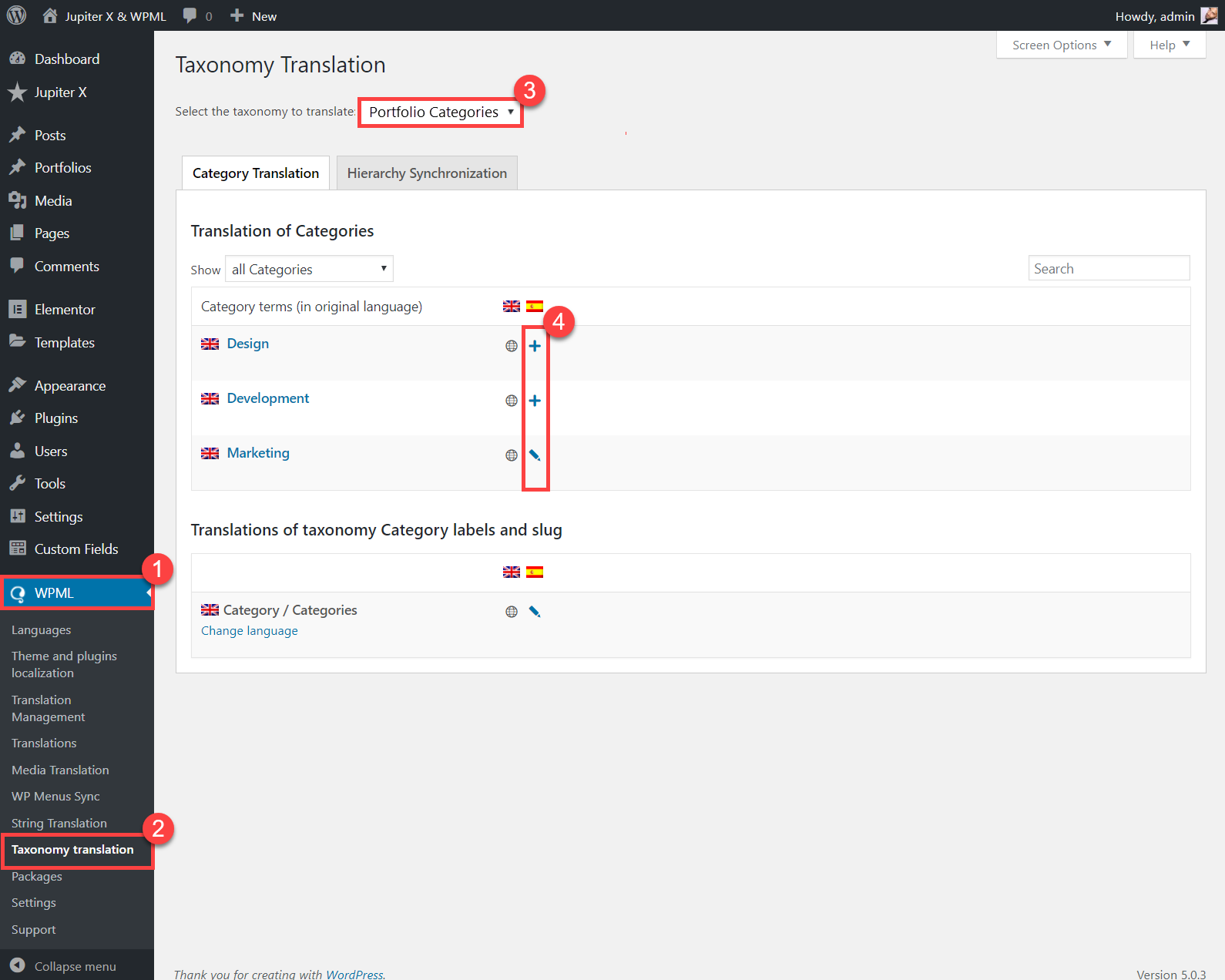The width and height of the screenshot is (1225, 980).
Task: Expand the Help panel
Action: 1170,45
